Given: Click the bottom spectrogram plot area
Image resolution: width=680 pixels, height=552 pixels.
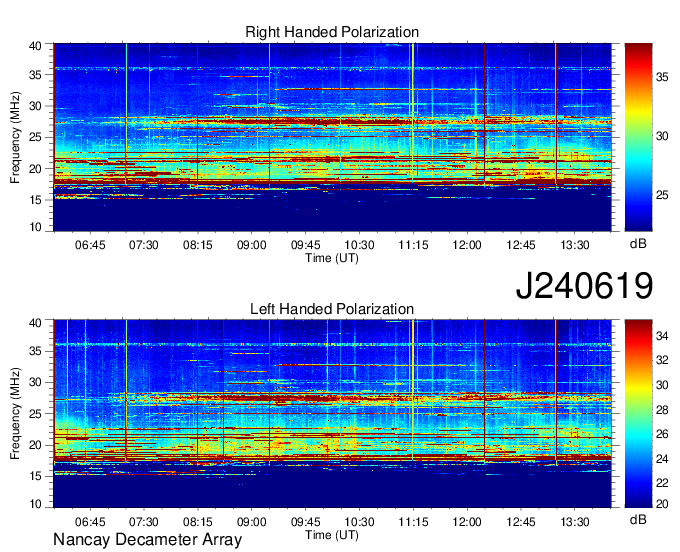Looking at the screenshot, I should pyautogui.click(x=332, y=414).
